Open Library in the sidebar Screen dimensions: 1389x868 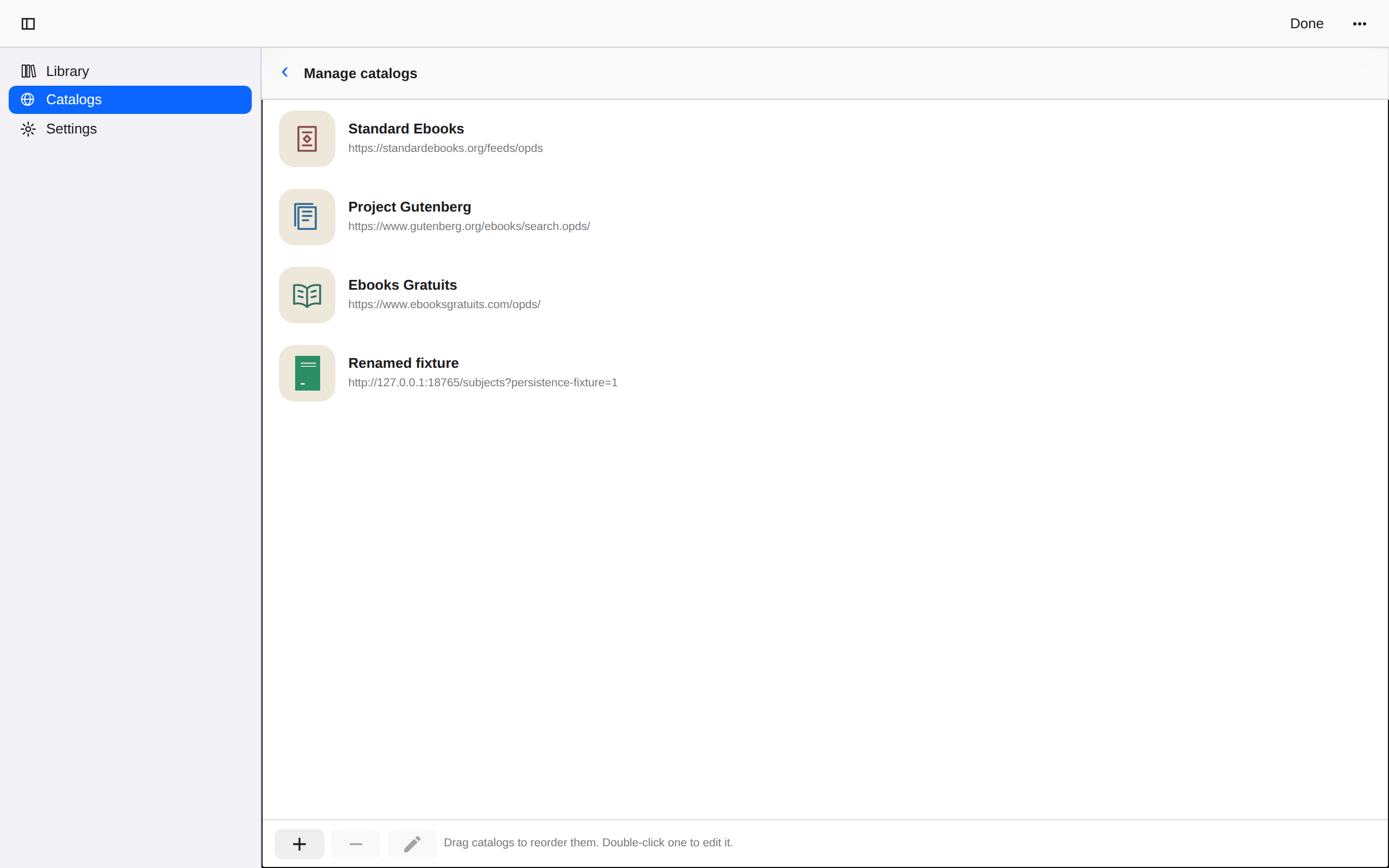point(130,71)
